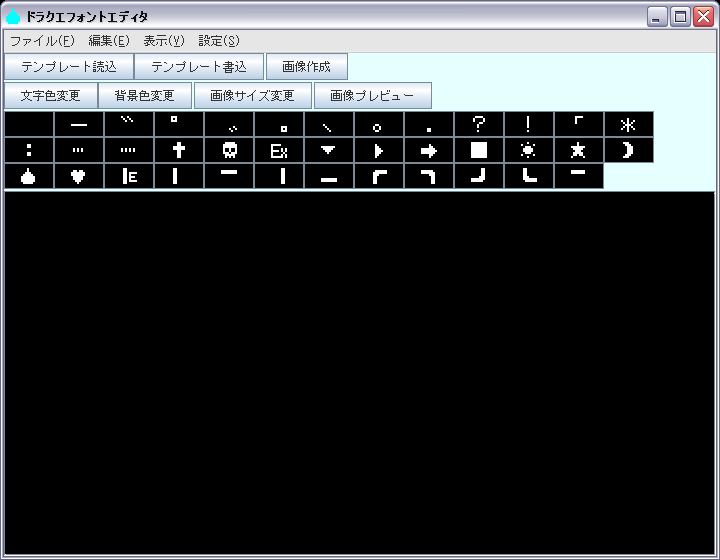
Task: Open the 設定(S) menu
Action: pos(219,41)
